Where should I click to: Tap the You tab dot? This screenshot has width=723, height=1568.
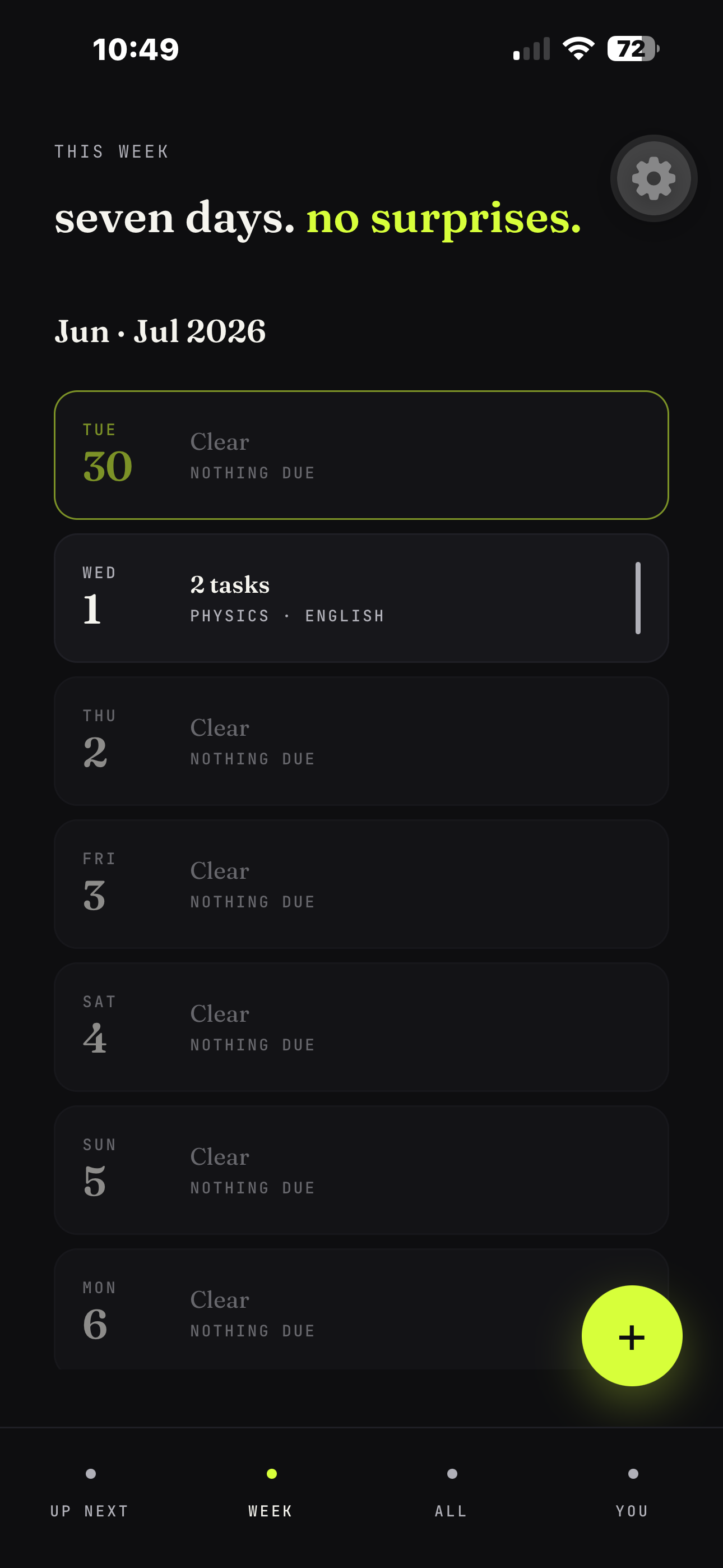[x=633, y=1474]
